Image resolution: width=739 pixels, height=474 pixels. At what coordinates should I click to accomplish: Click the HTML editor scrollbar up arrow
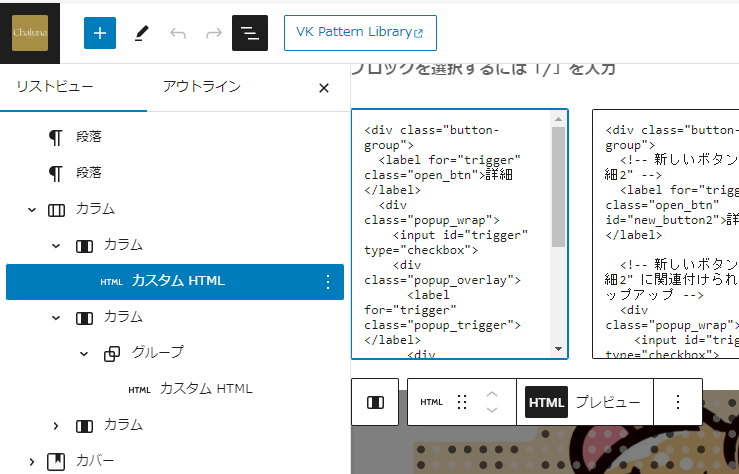pyautogui.click(x=558, y=119)
